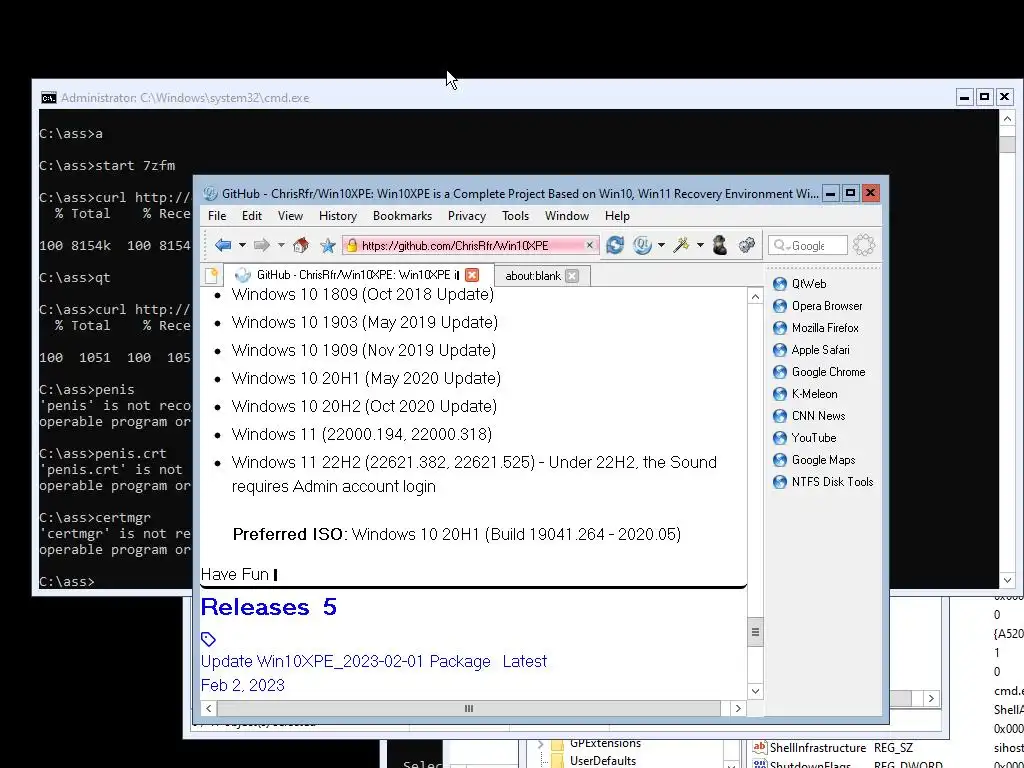Click the magic wand toolbar icon

[681, 246]
